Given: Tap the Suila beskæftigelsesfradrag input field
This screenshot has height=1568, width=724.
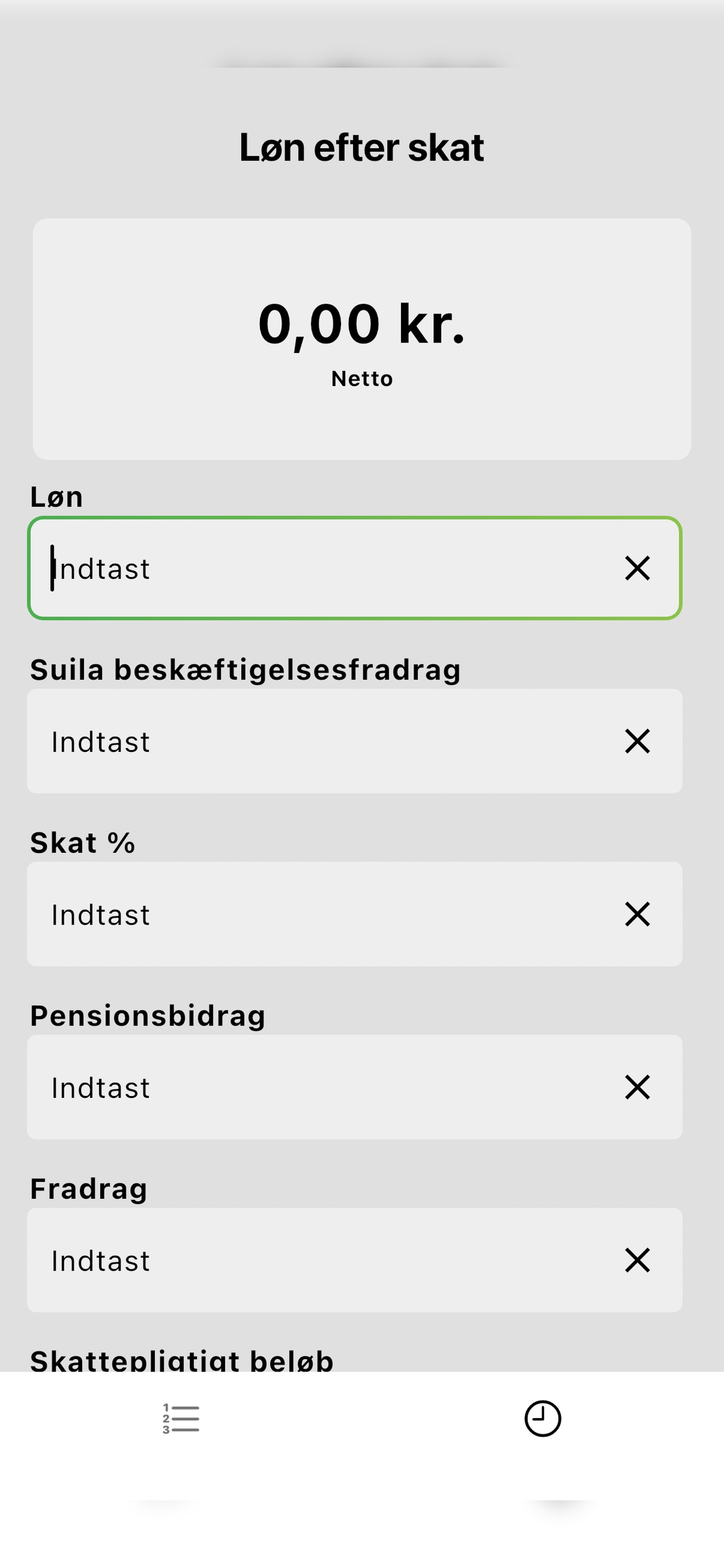Looking at the screenshot, I should click(x=354, y=741).
